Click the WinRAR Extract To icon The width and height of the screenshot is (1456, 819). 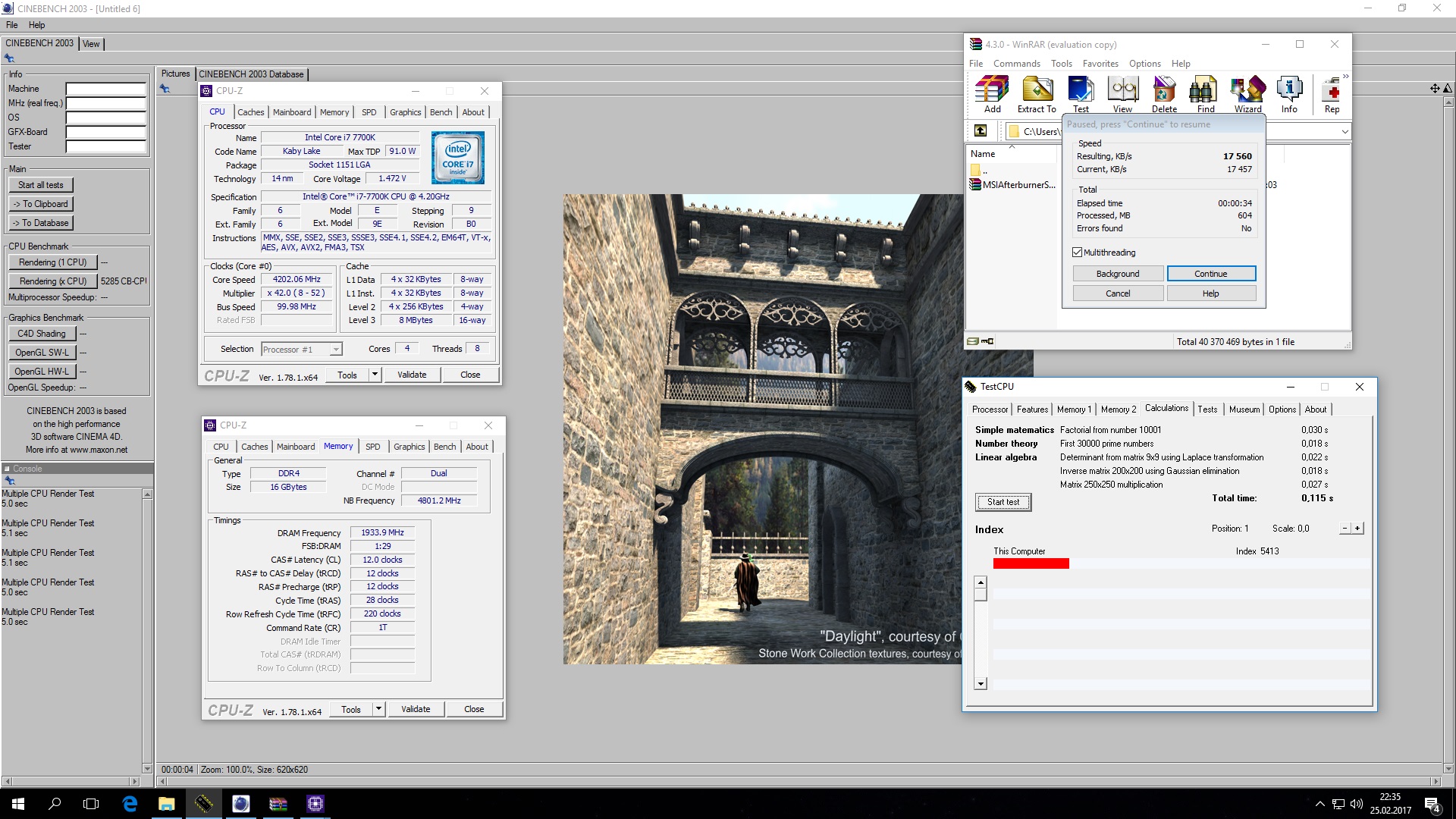pos(1037,95)
